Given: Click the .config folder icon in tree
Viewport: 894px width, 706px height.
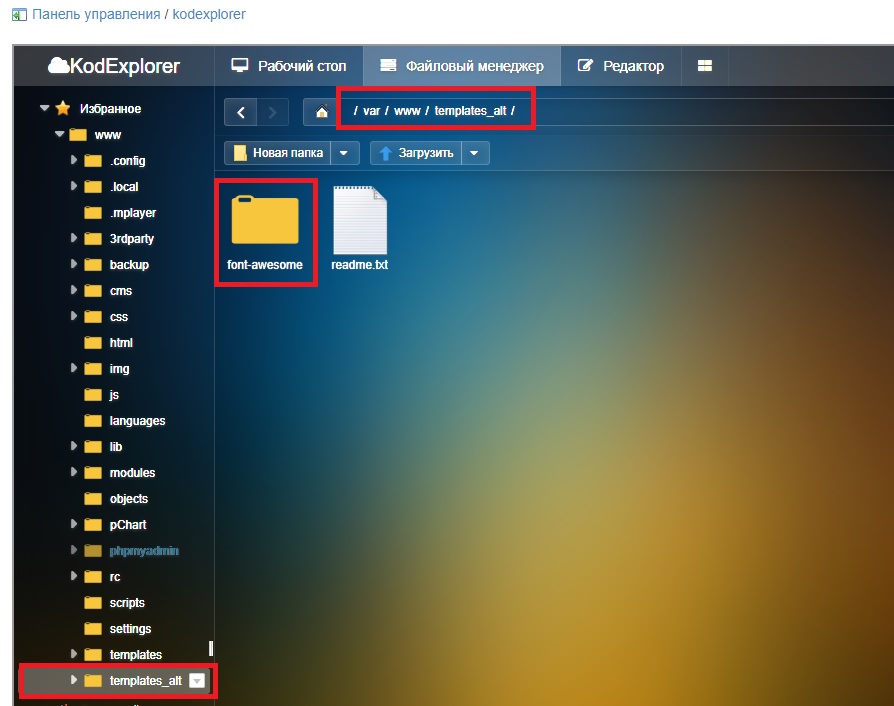Looking at the screenshot, I should (93, 161).
